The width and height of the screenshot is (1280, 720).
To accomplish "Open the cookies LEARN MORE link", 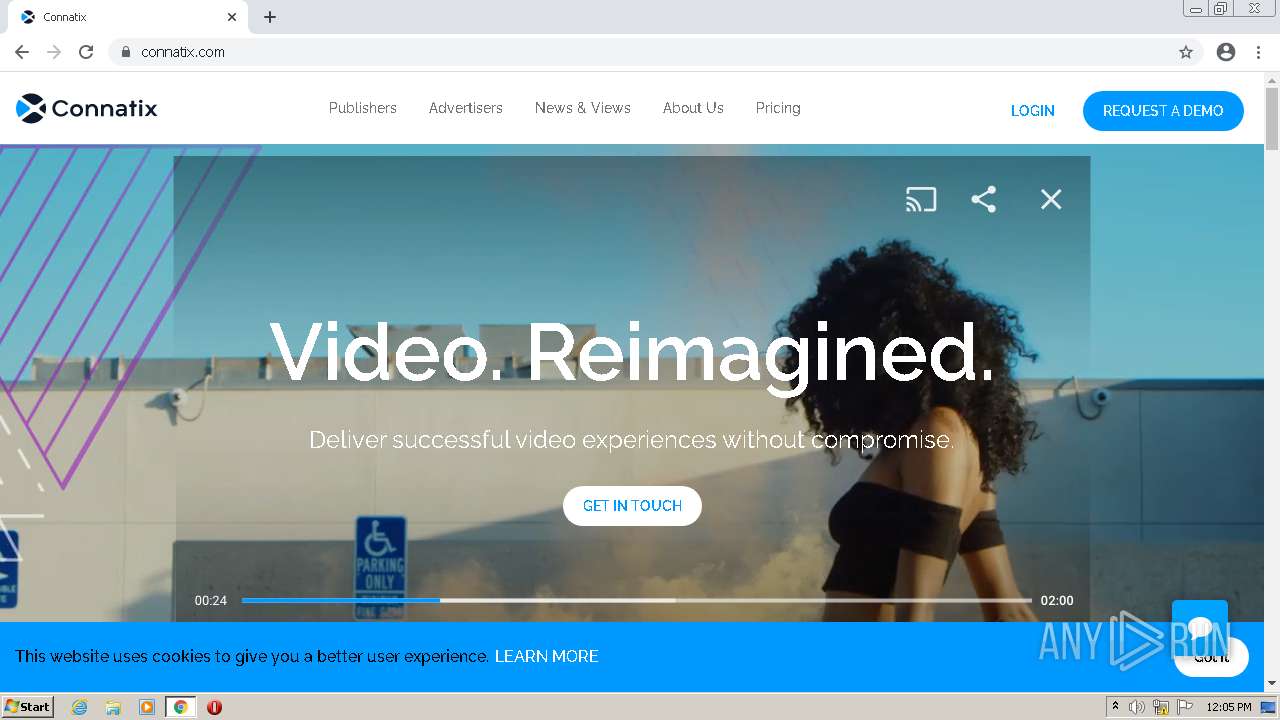I will (547, 656).
